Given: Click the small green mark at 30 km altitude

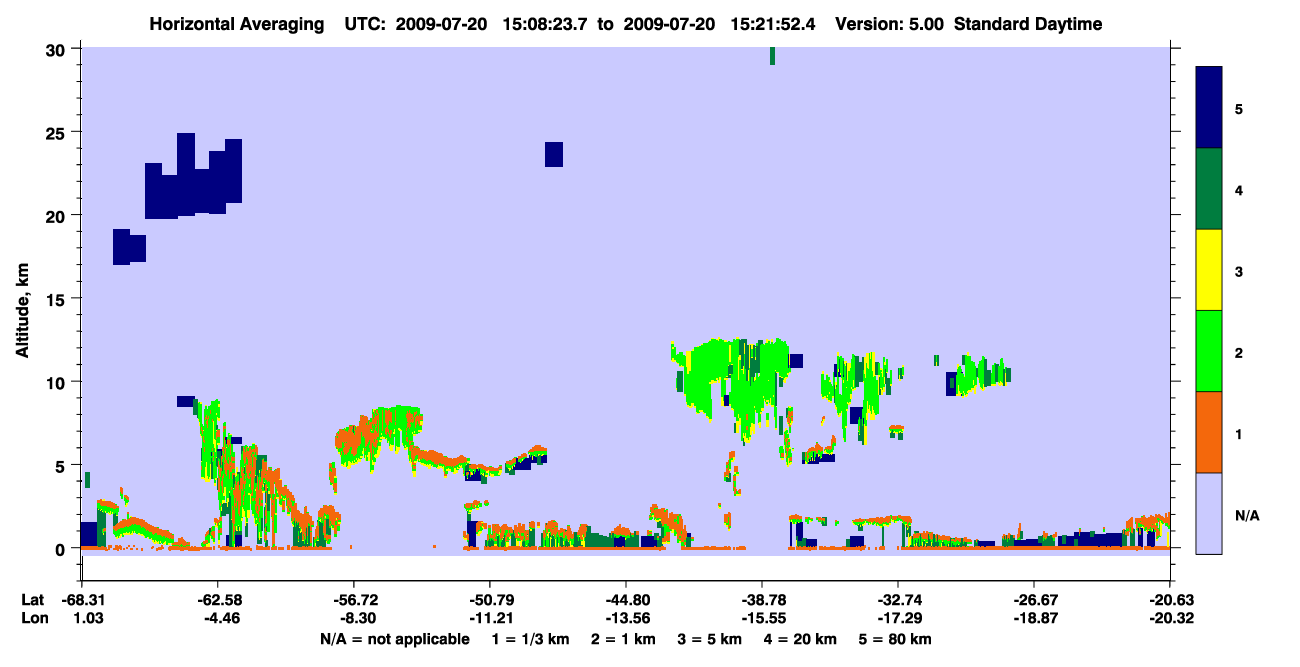Looking at the screenshot, I should coord(772,56).
